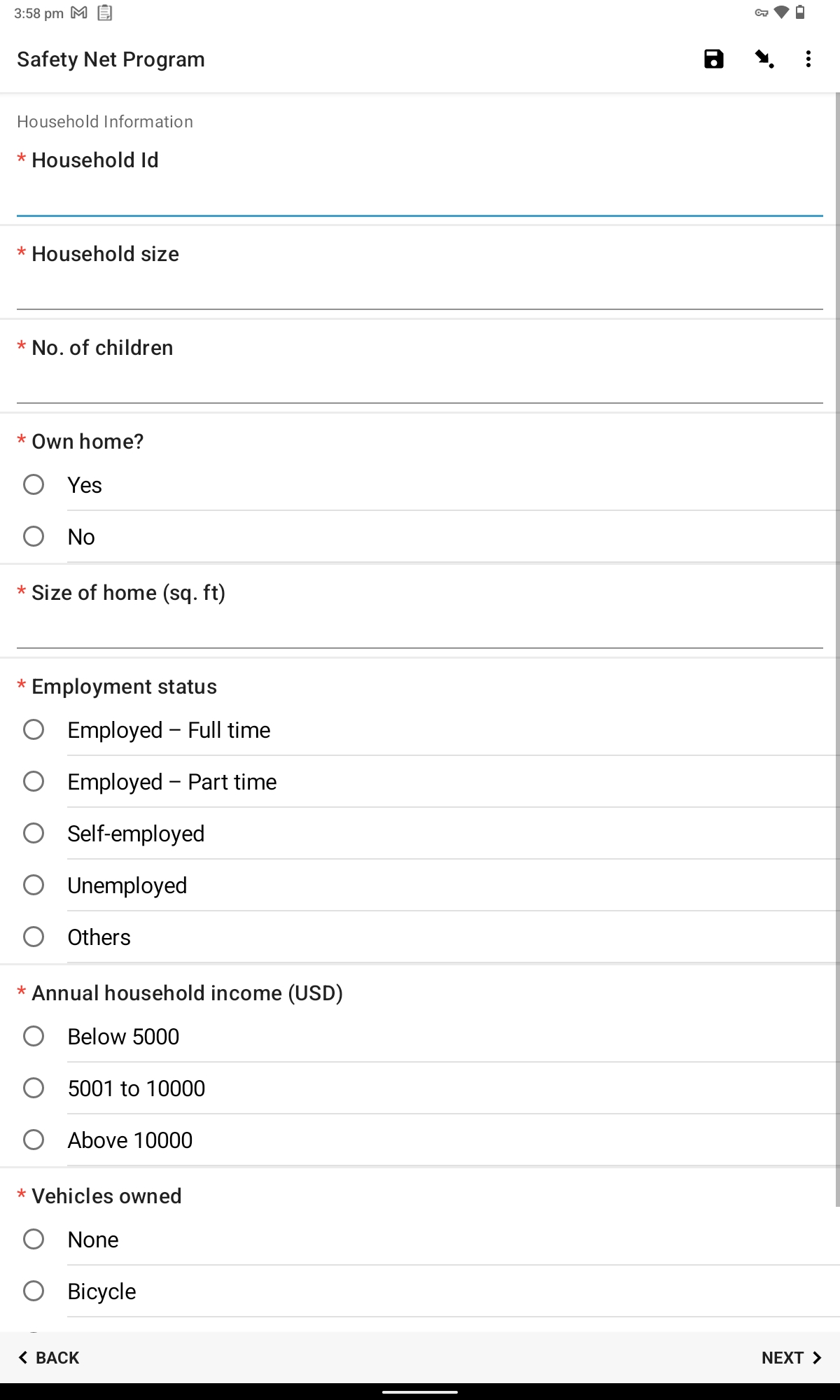Tap the battery status icon

[x=800, y=13]
